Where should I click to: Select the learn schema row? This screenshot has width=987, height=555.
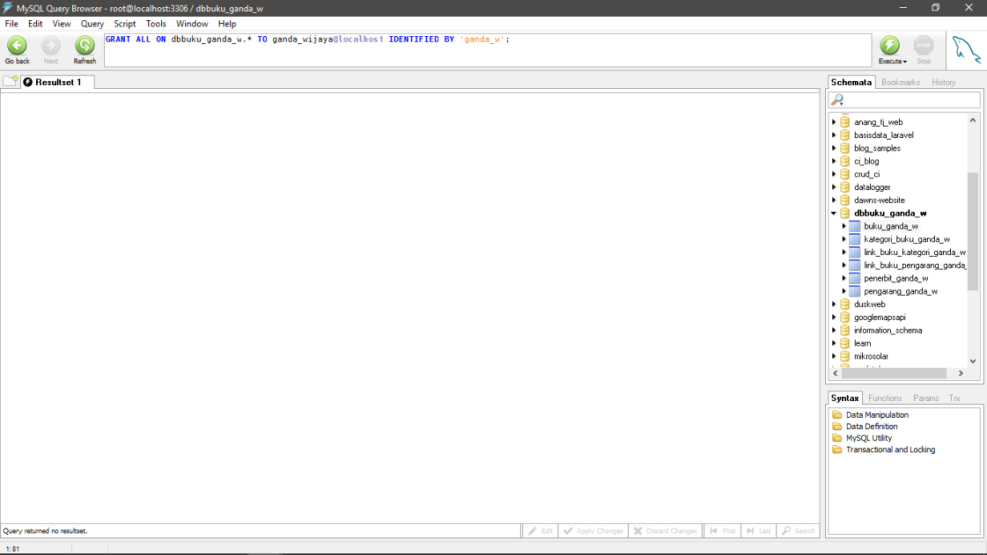[x=862, y=344]
